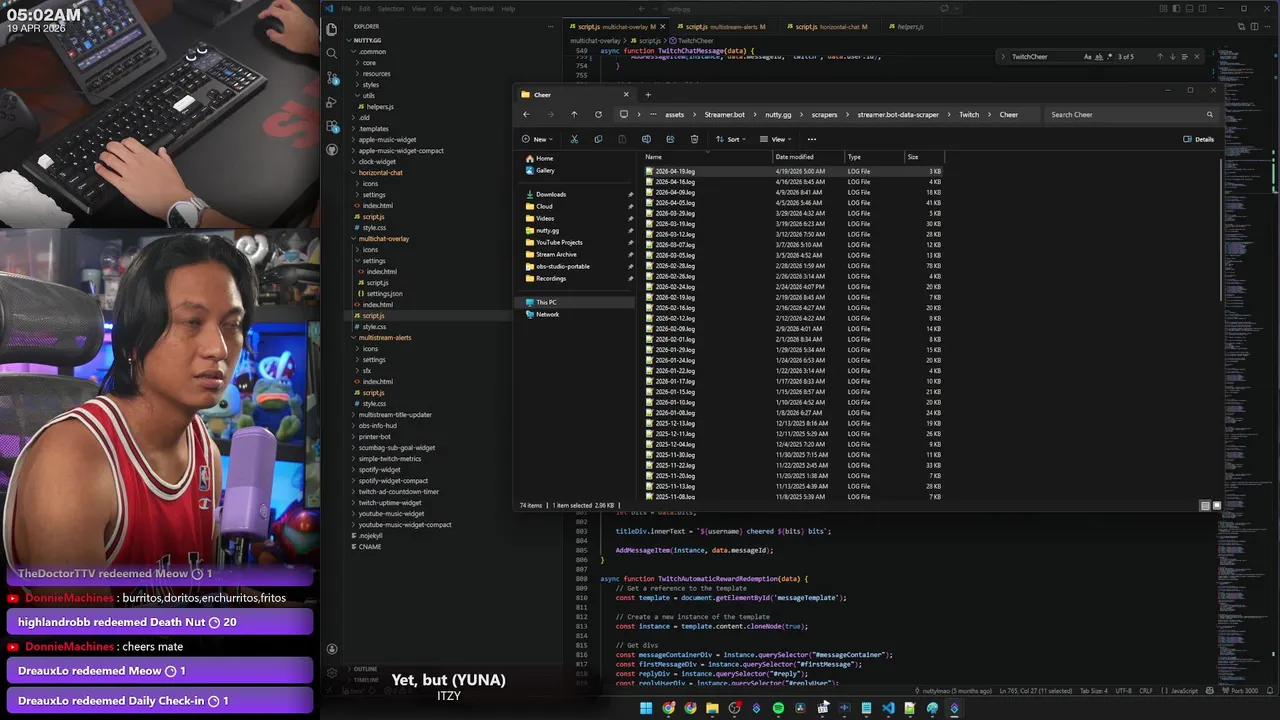
Task: Toggle Match Case in find widget
Action: click(x=1088, y=57)
